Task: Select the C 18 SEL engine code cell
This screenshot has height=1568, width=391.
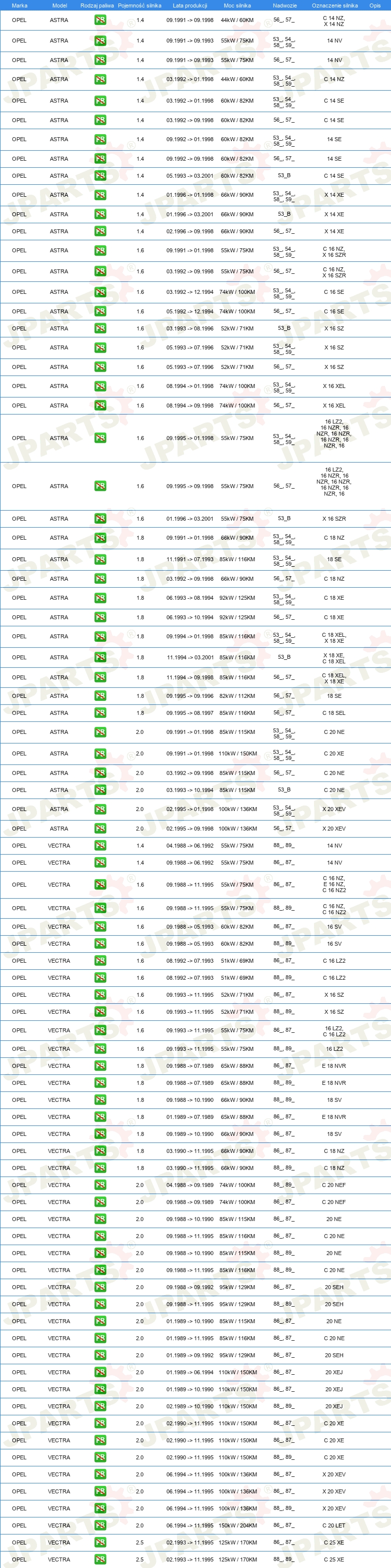Action: (x=334, y=713)
